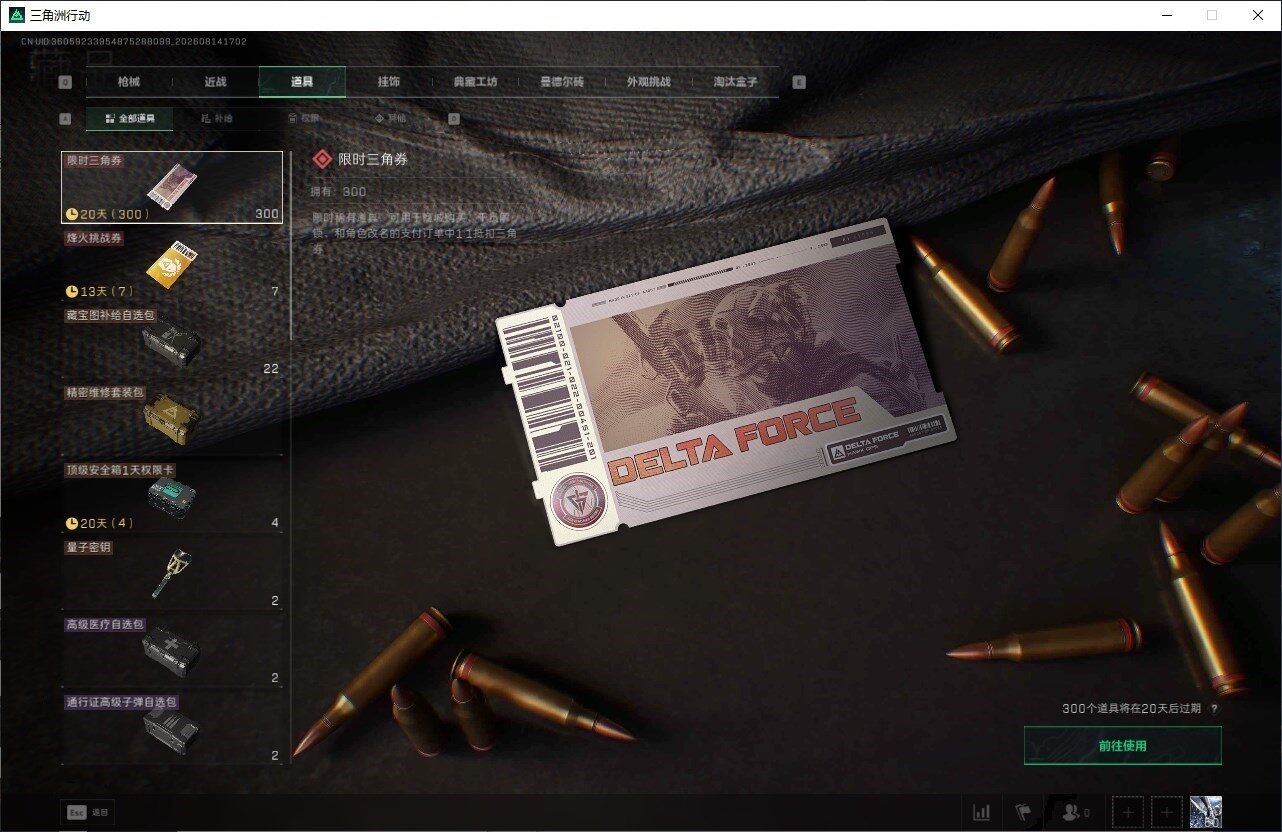Click the 拥有：300 owned count
The width and height of the screenshot is (1282, 832).
[339, 191]
